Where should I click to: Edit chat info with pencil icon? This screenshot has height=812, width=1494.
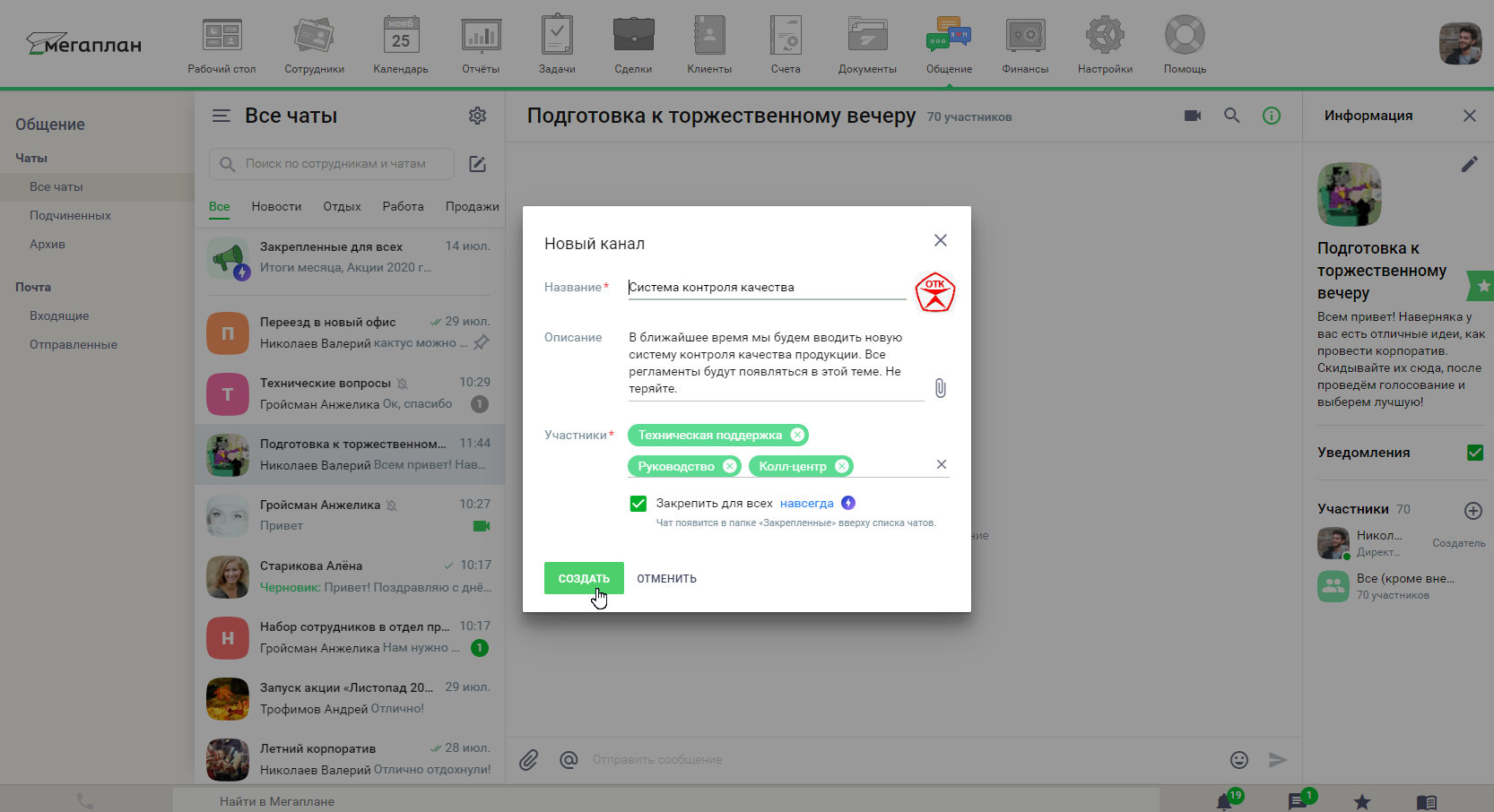pos(1469,164)
